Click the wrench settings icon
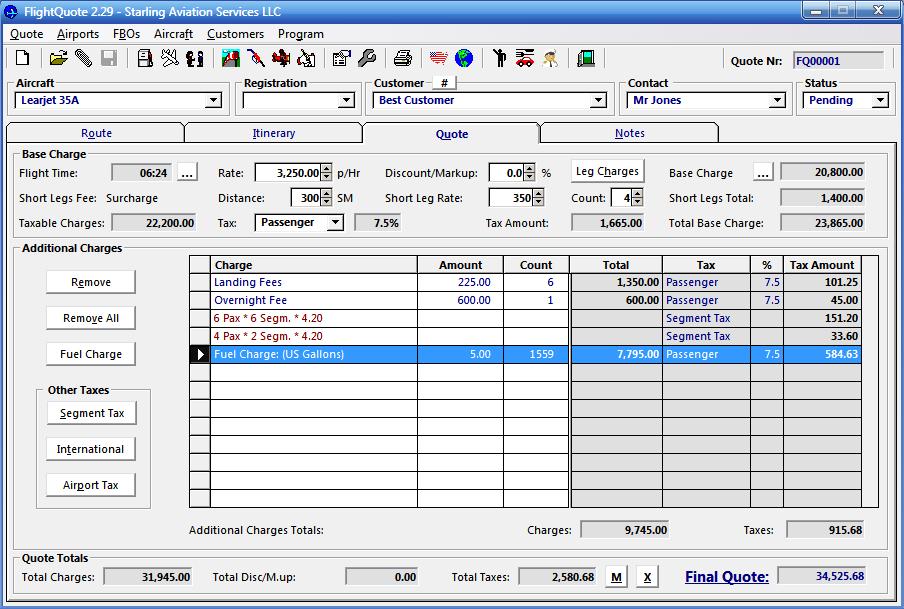 (x=366, y=59)
